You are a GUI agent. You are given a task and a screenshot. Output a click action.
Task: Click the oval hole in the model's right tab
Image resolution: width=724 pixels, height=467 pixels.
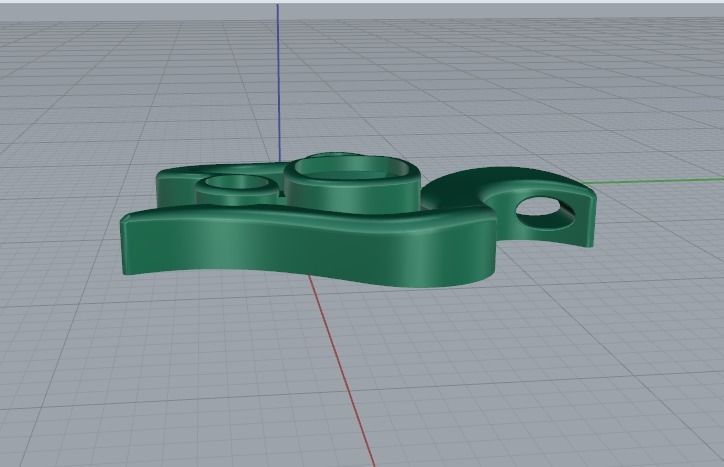[x=545, y=212]
